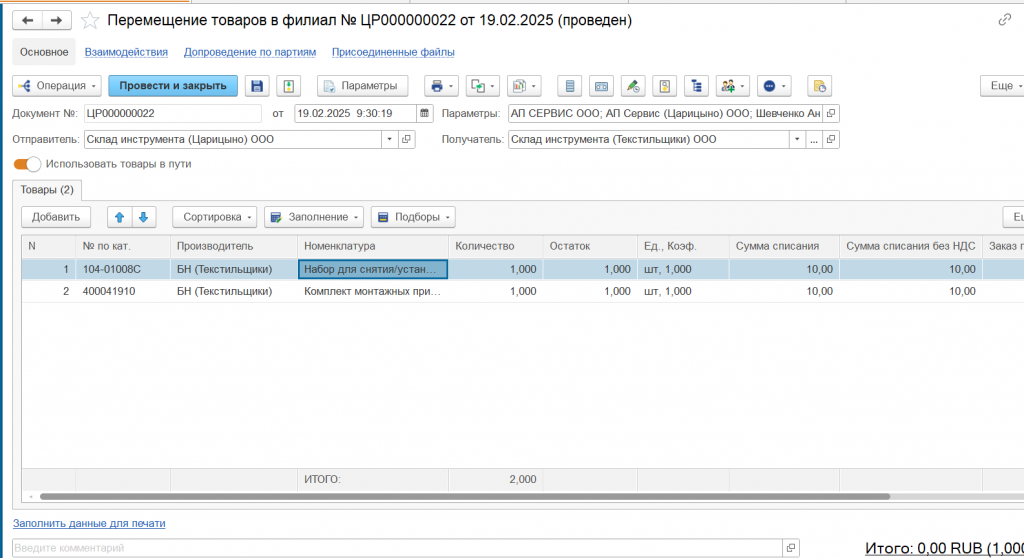Click 'Заполнить данные для печати' link
This screenshot has width=1024, height=558.
pyautogui.click(x=89, y=523)
